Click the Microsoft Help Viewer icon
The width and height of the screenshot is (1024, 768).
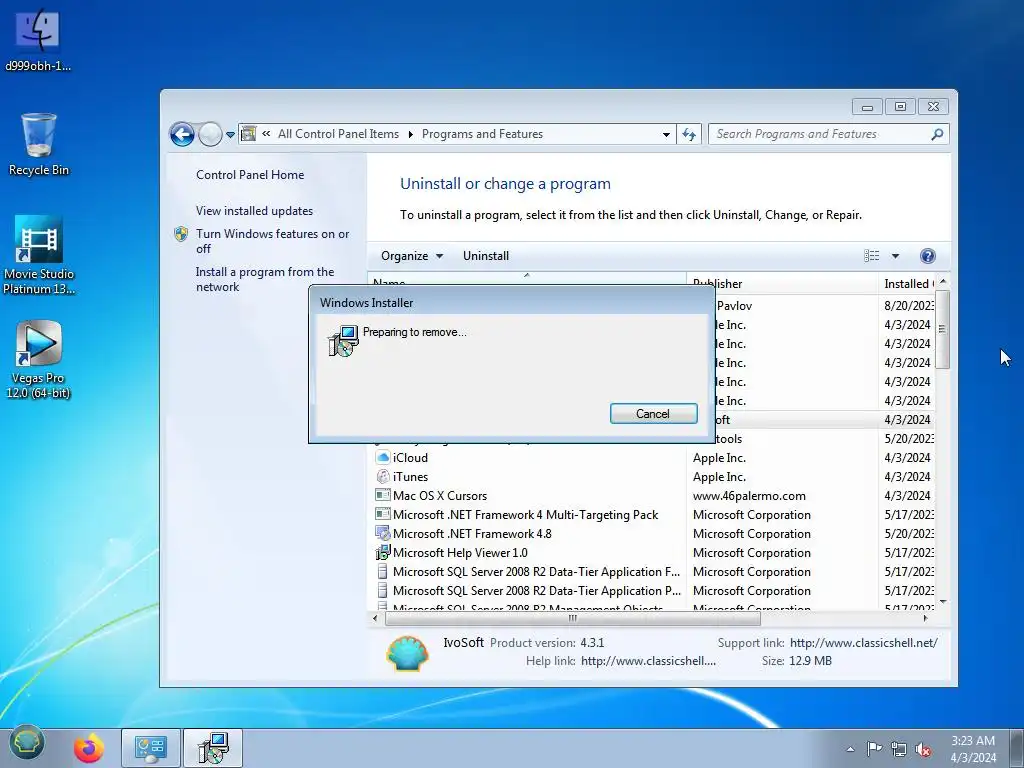click(383, 552)
